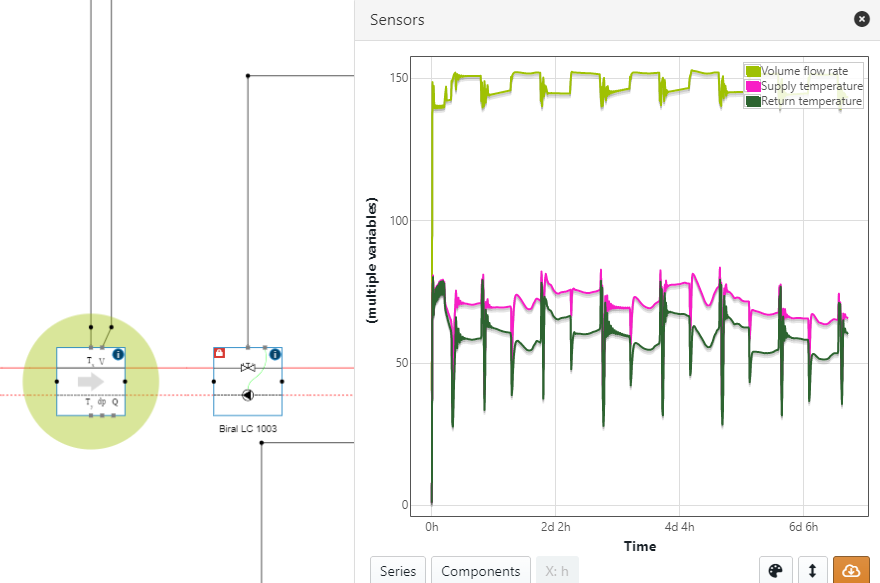Viewport: 880px width, 583px height.
Task: Select the valve symbol in the pump block
Action: (x=247, y=369)
